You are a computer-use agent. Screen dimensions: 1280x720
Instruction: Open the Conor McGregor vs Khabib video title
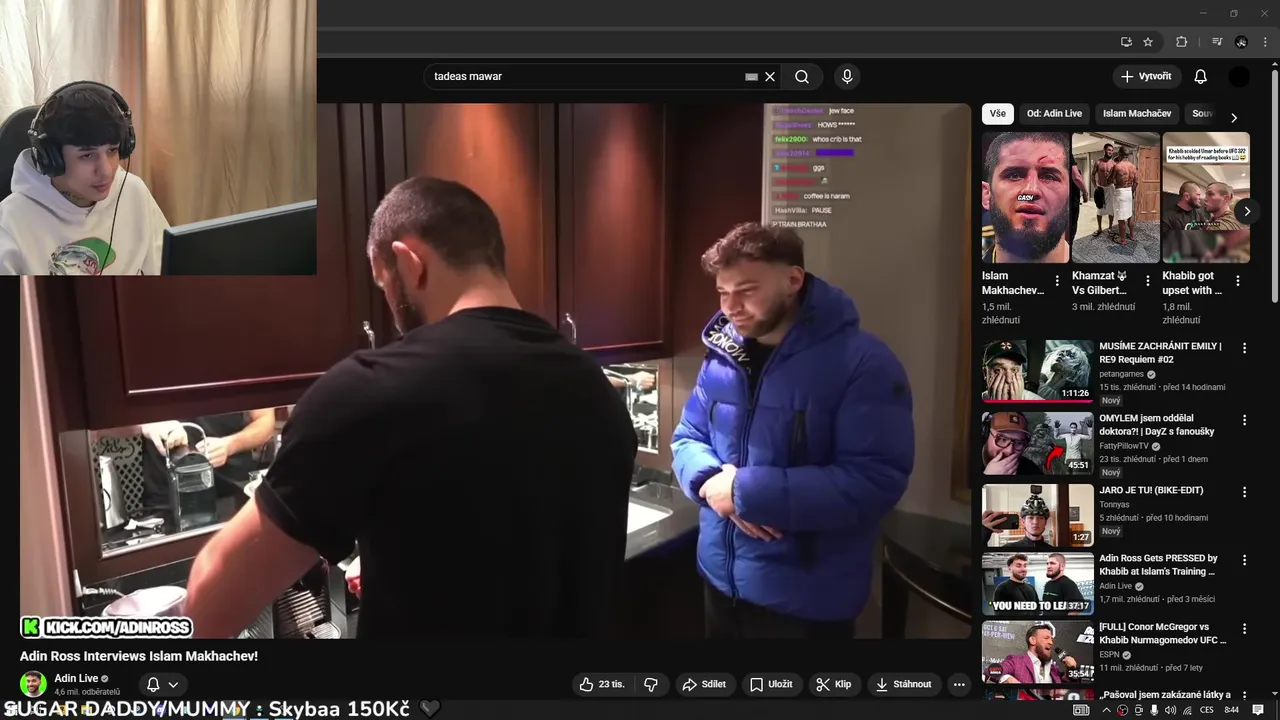point(1163,633)
